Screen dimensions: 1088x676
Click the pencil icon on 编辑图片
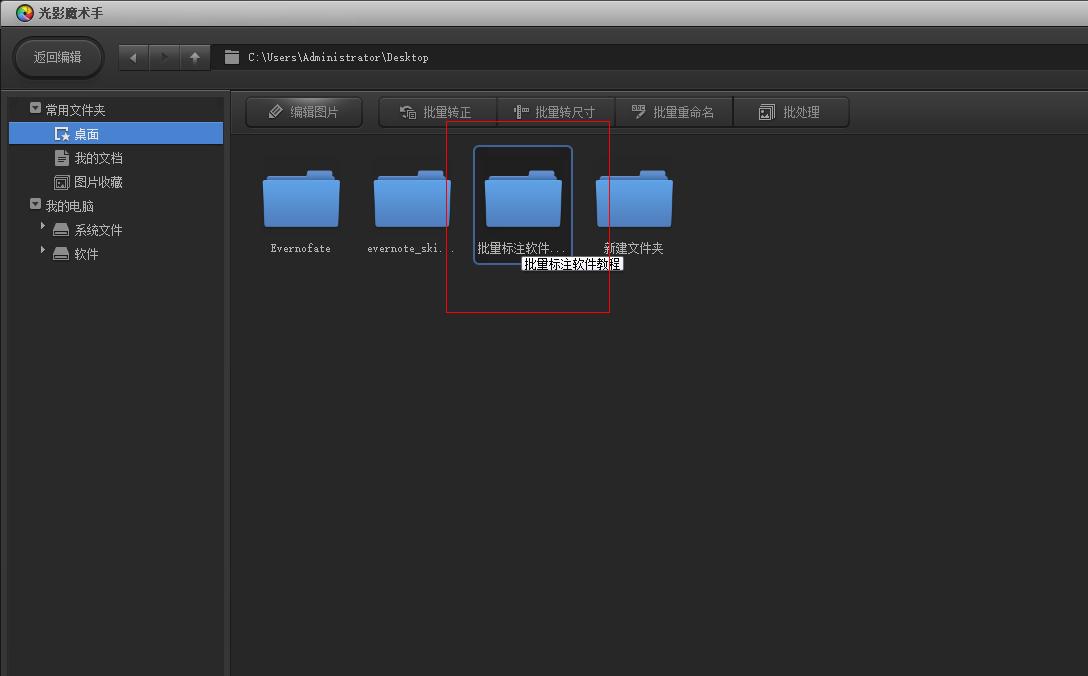click(275, 111)
